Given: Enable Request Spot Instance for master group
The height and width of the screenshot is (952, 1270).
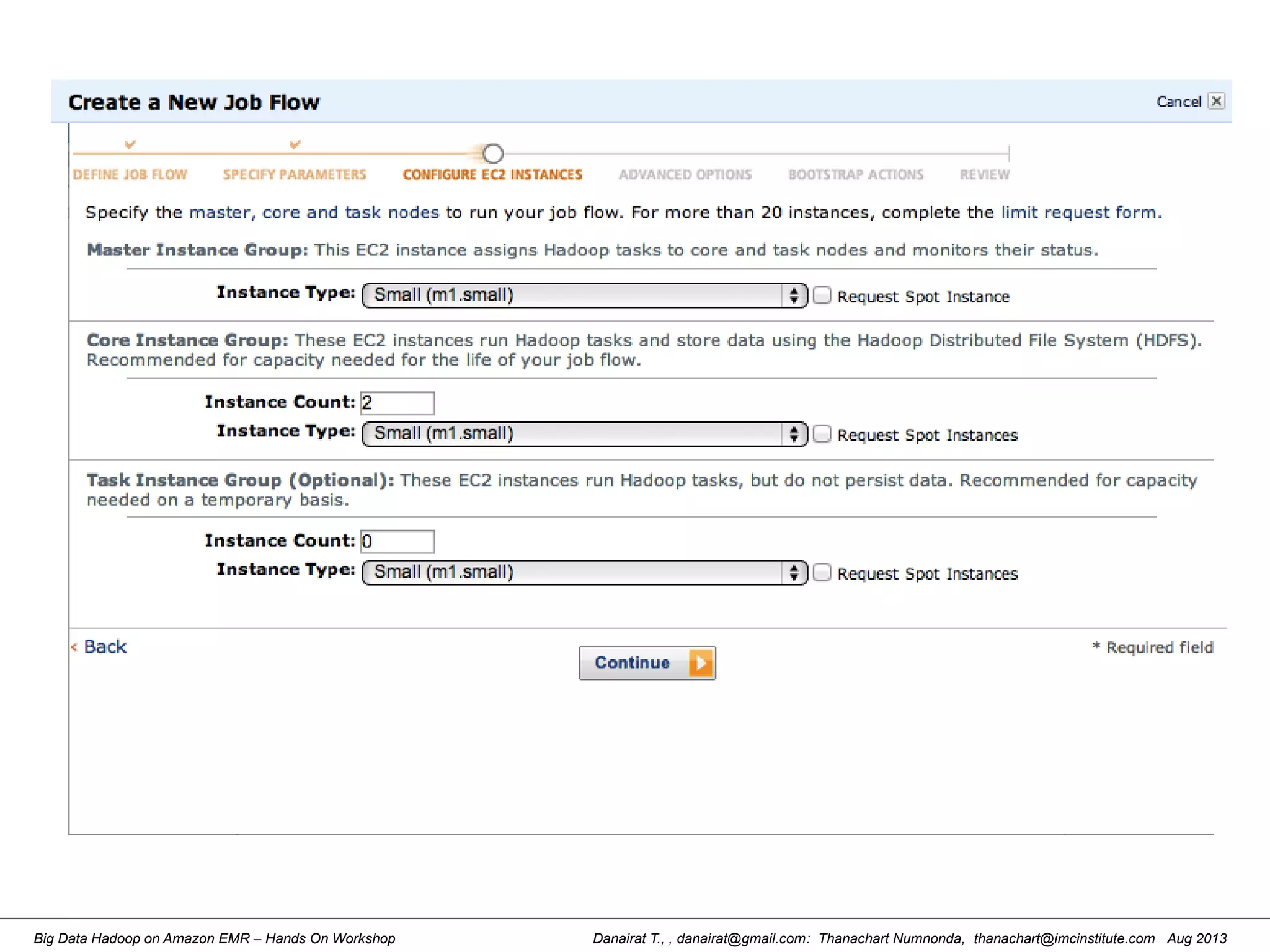Looking at the screenshot, I should pos(822,296).
